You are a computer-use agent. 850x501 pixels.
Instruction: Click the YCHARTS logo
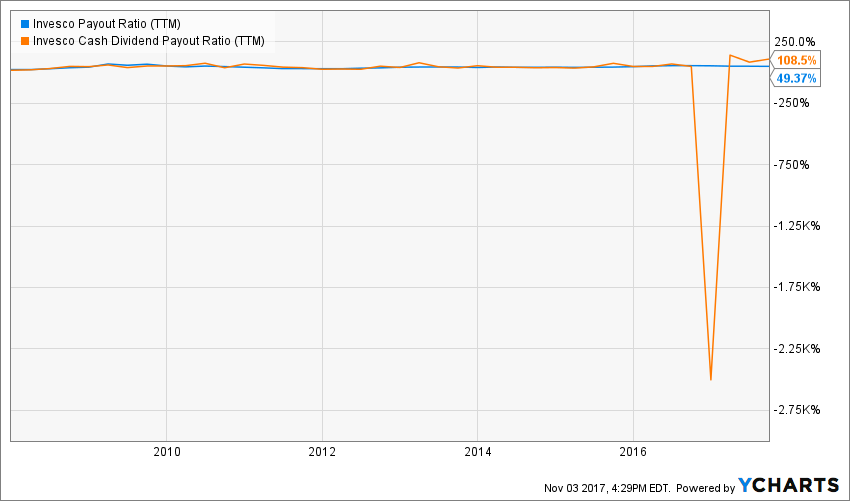pyautogui.click(x=789, y=485)
